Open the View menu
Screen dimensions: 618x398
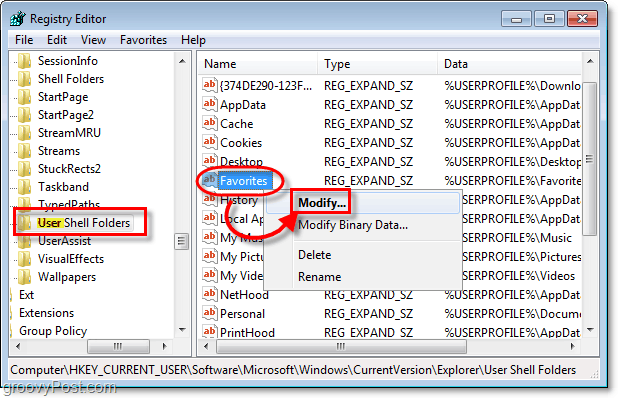coord(93,40)
